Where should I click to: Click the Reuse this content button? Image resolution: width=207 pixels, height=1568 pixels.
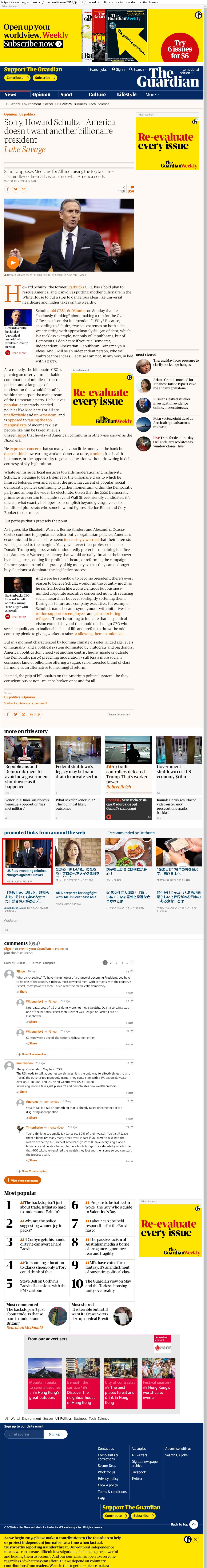[119, 715]
